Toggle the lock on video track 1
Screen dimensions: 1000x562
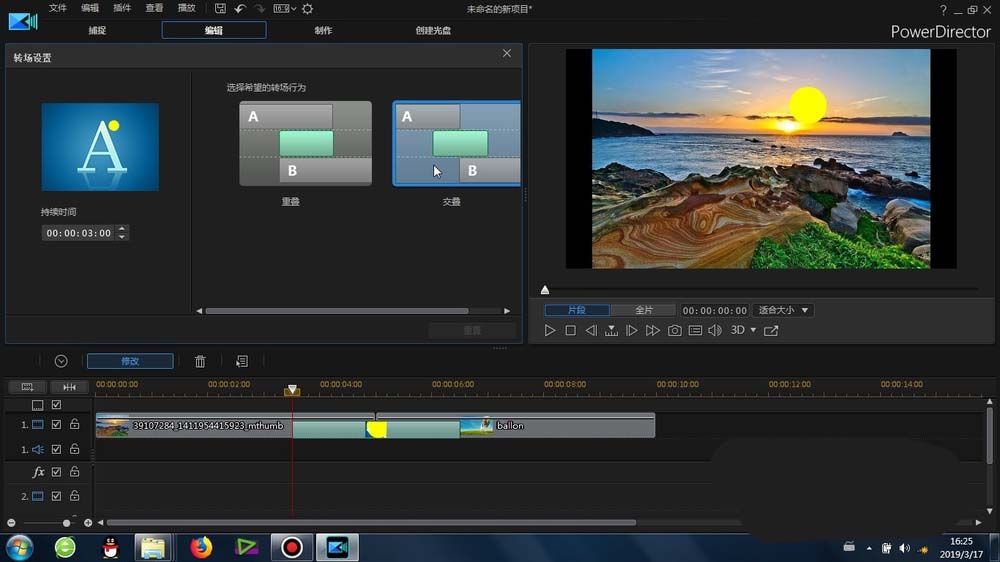(74, 425)
